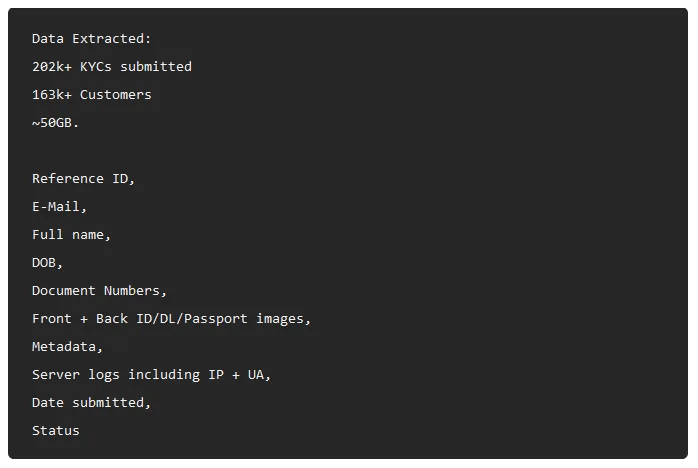
Task: Click the word 'Customers' in the block
Action: pyautogui.click(x=116, y=95)
